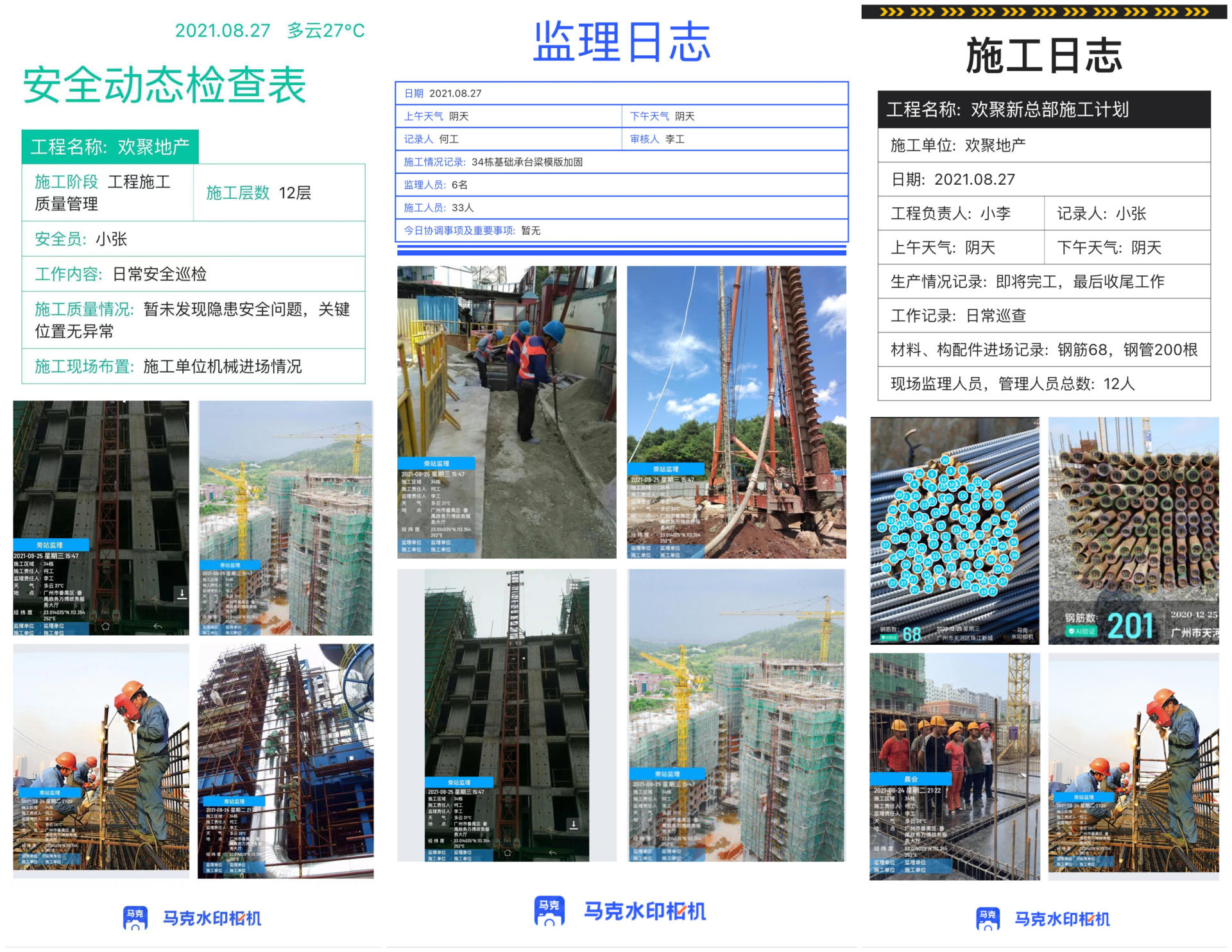Click the camera logo under the 监理日志 page
Viewport: 1232px width, 952px height.
click(x=549, y=911)
